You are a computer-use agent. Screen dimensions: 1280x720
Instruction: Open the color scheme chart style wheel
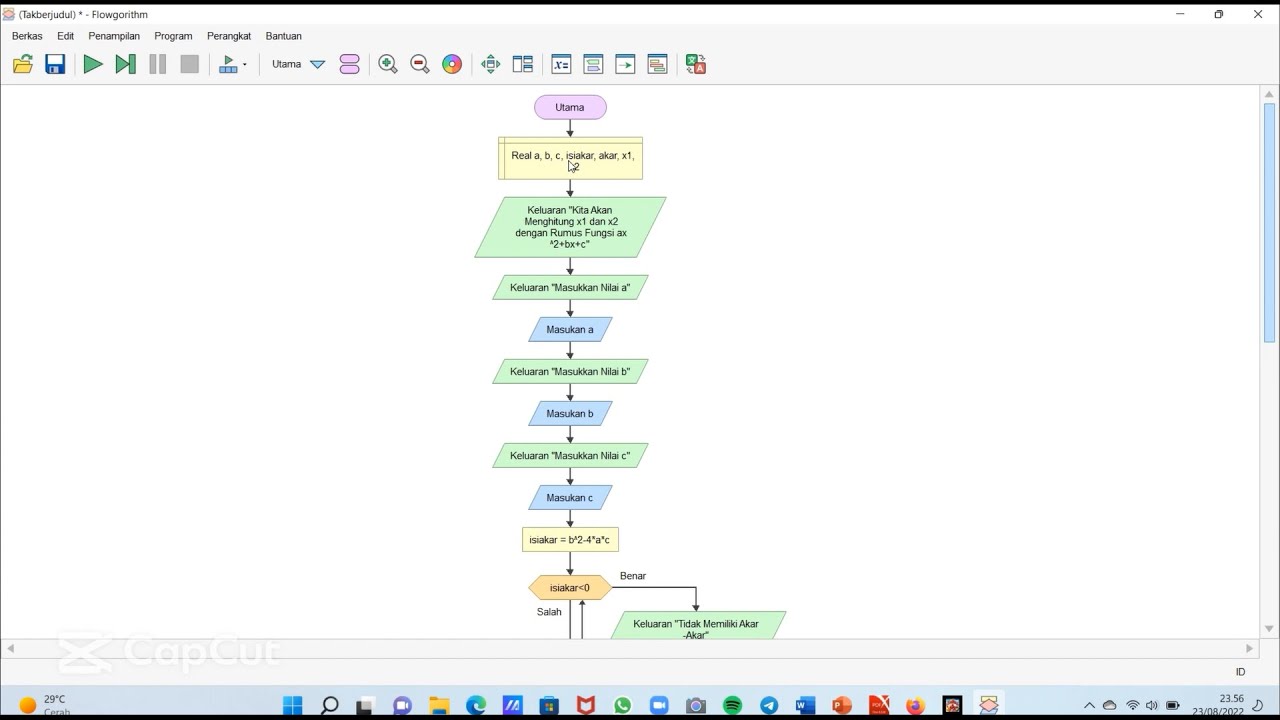point(452,64)
